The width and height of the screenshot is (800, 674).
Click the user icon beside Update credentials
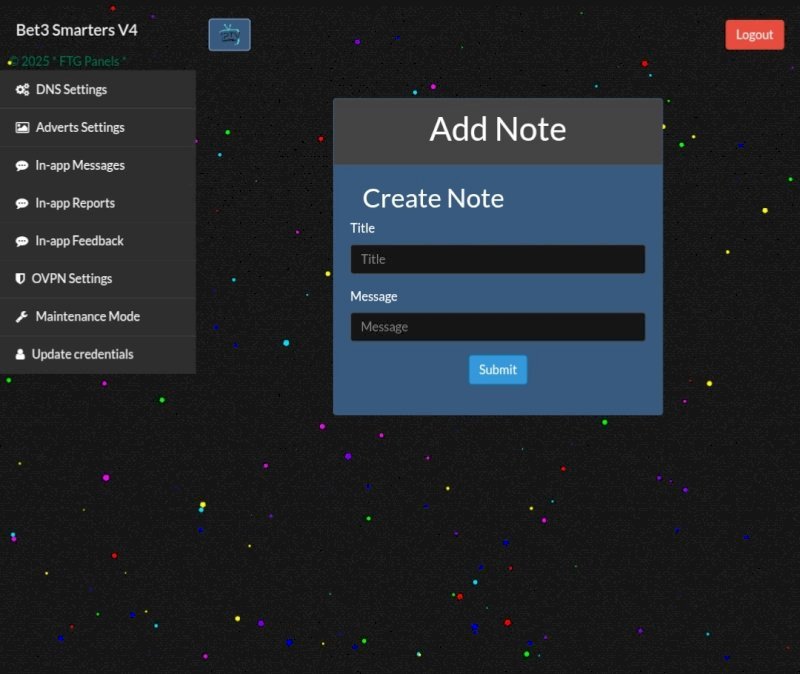20,354
